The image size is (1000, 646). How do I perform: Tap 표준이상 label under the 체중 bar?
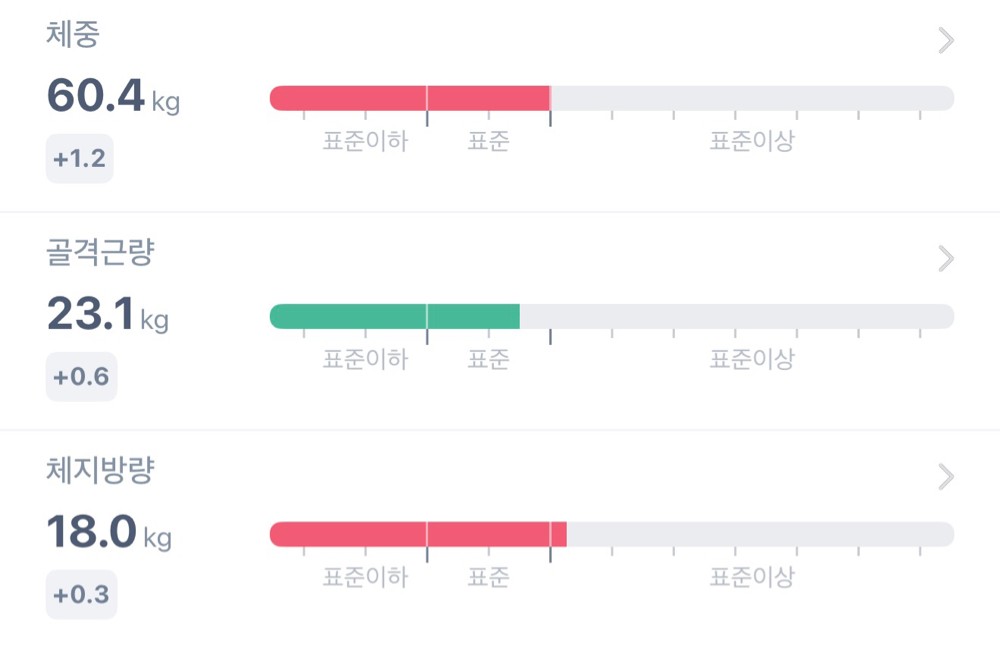751,142
